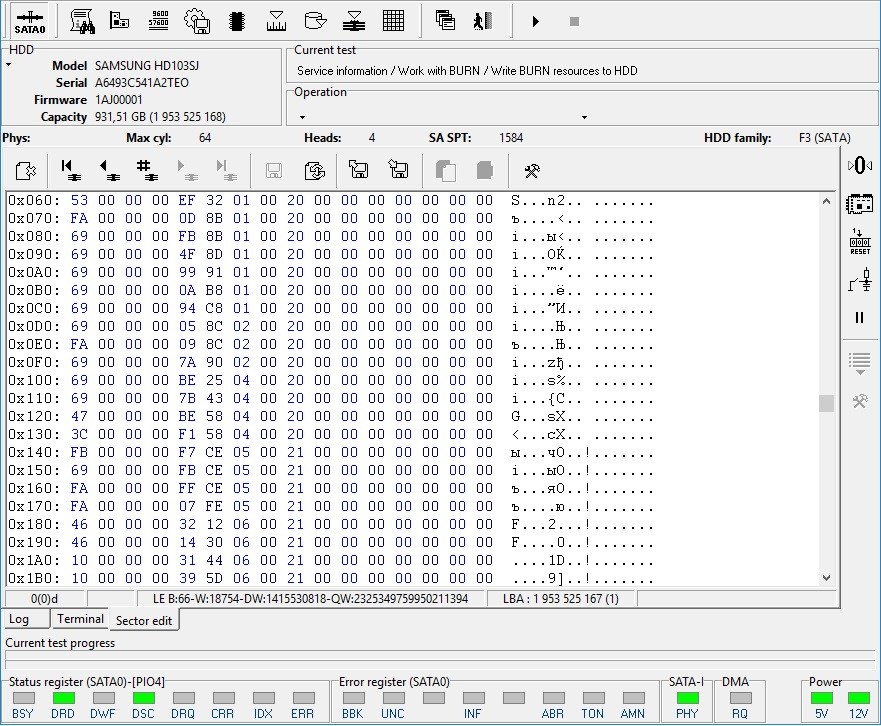Jump to the first sector
881x726 pixels.
(x=70, y=170)
